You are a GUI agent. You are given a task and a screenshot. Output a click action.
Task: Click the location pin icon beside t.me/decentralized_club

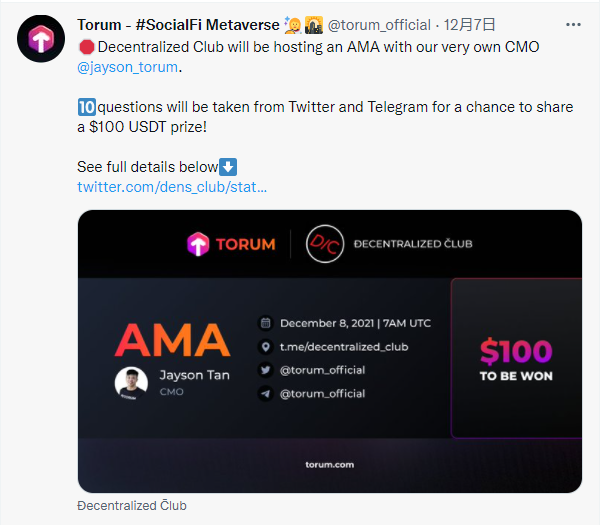click(265, 347)
